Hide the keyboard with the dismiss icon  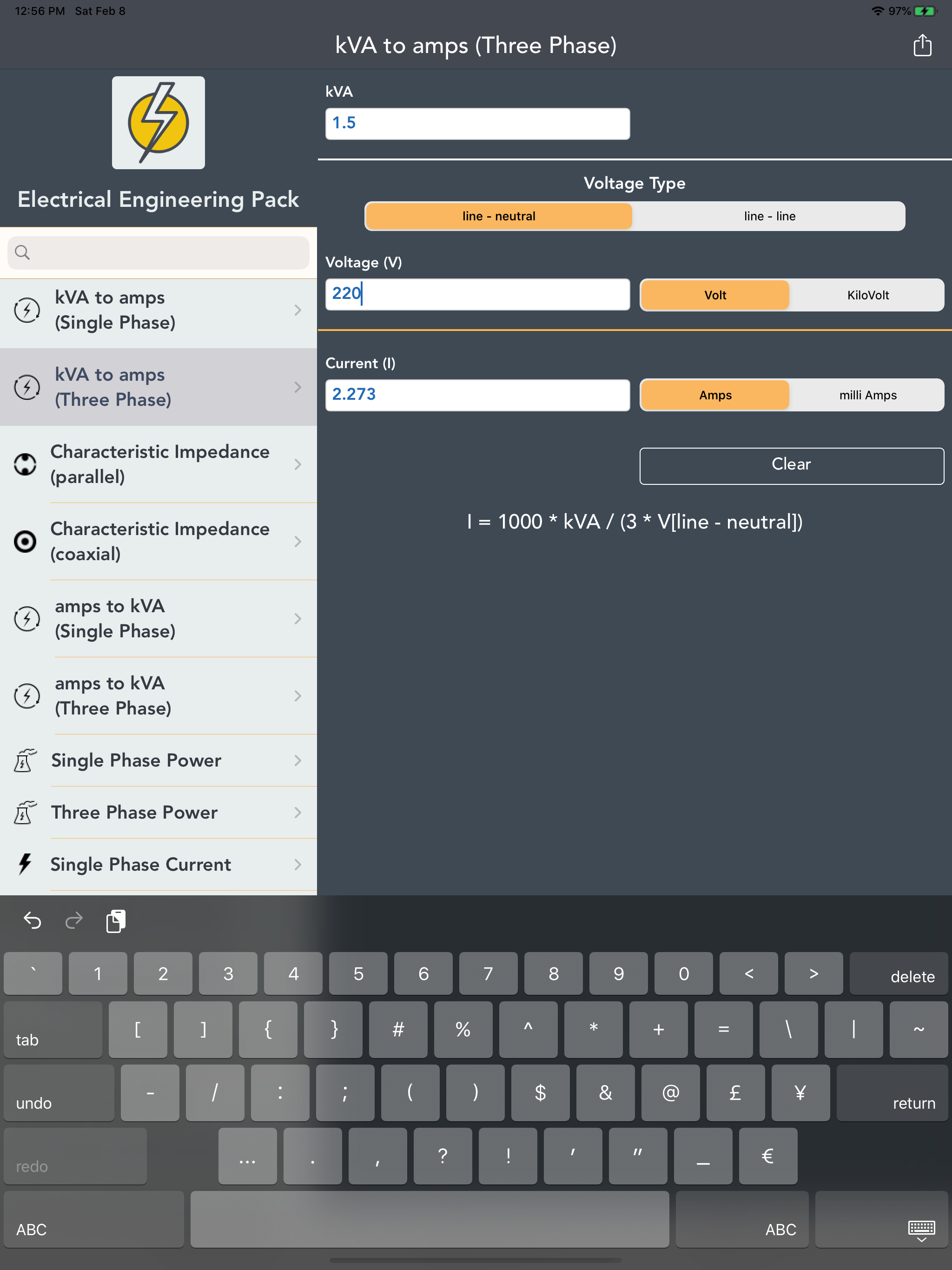click(x=921, y=1230)
